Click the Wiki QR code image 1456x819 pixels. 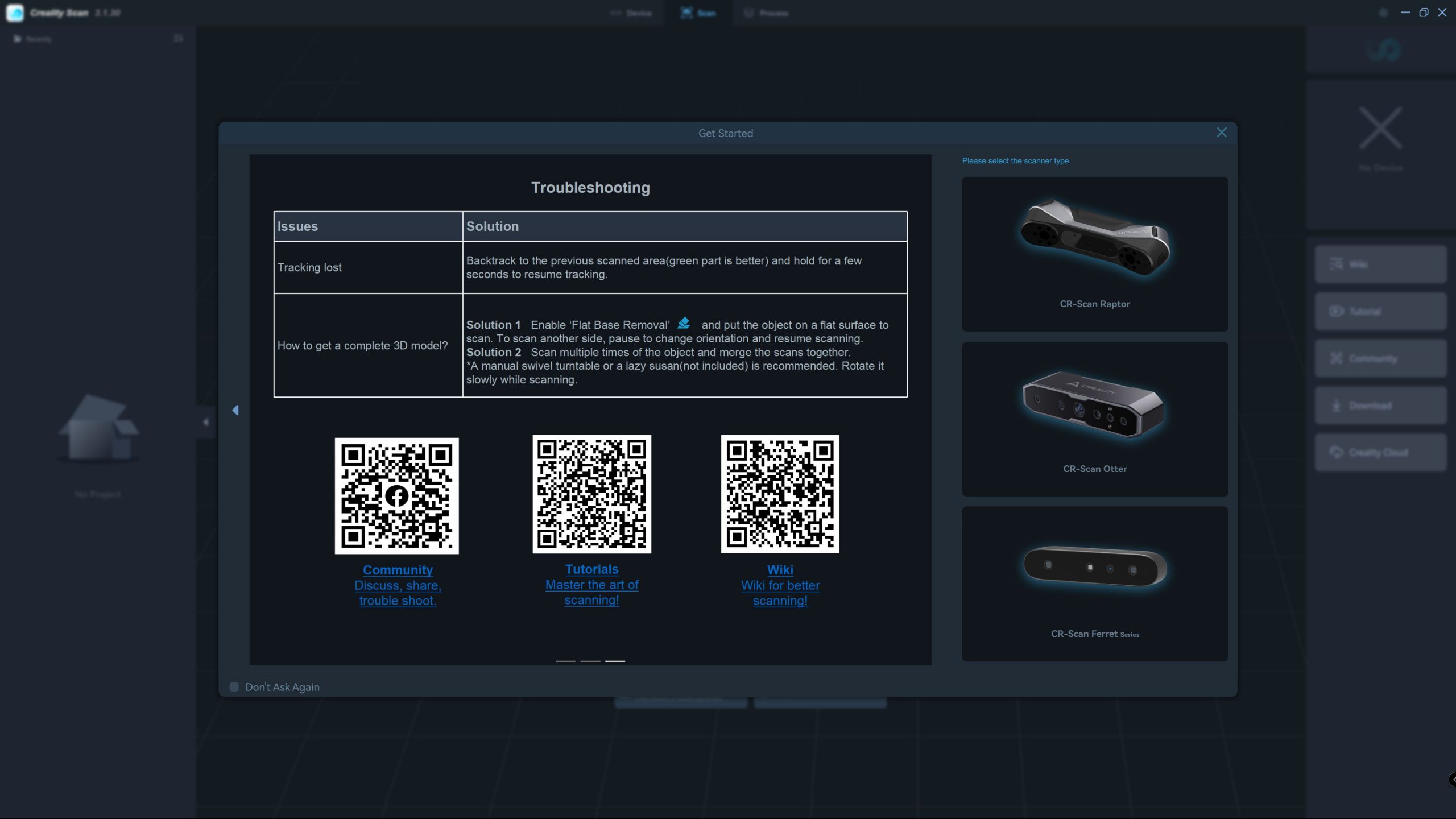point(780,494)
